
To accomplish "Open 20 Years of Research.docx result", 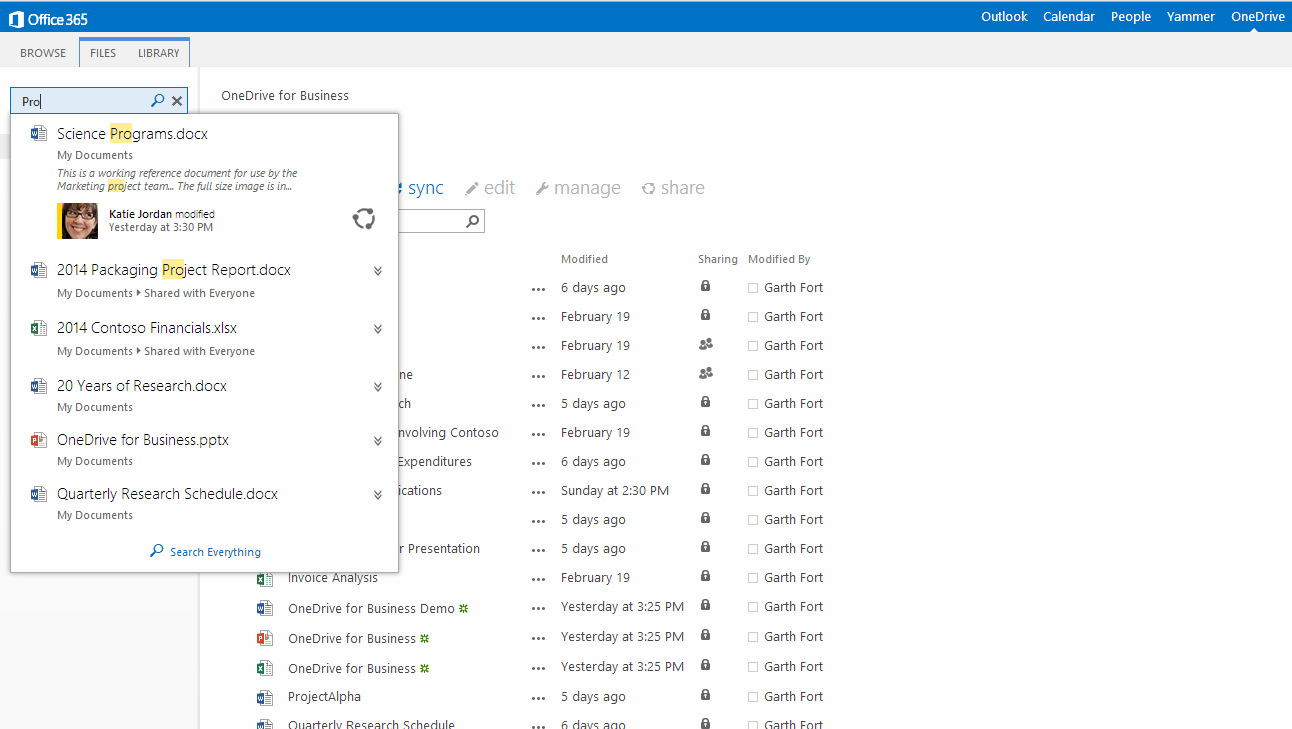I will pyautogui.click(x=142, y=386).
